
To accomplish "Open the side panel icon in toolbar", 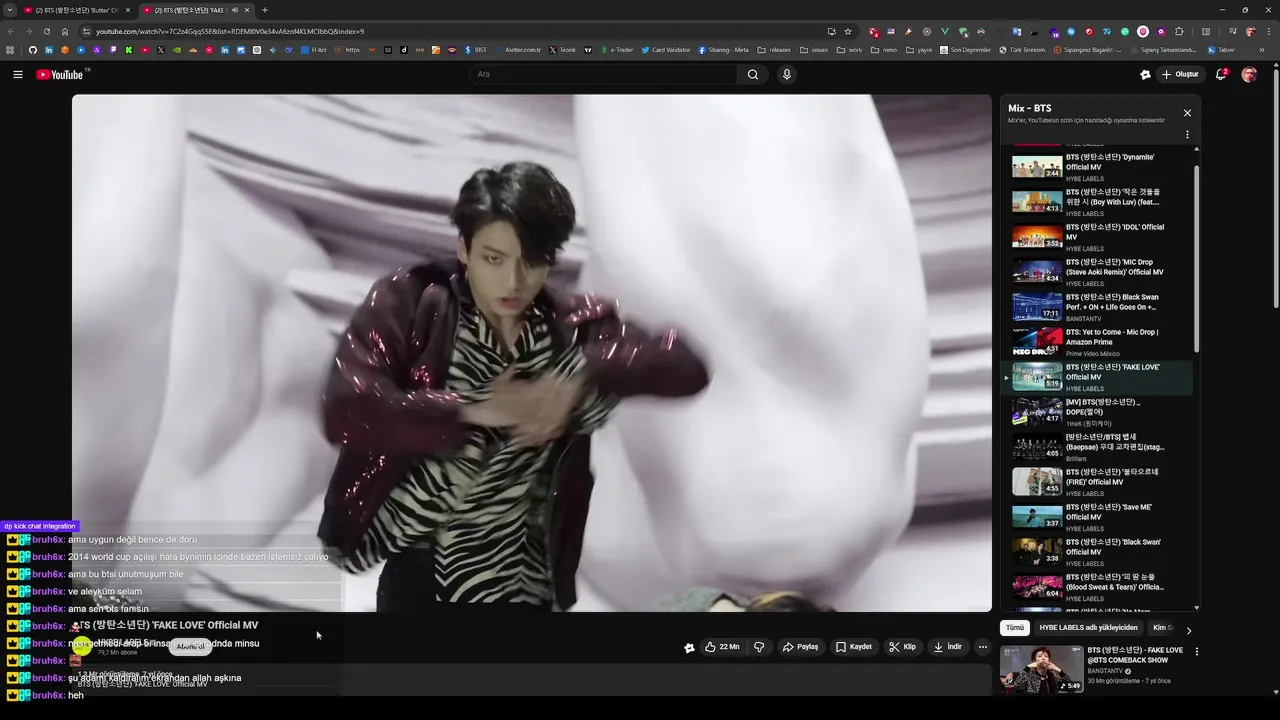I will tap(1205, 31).
